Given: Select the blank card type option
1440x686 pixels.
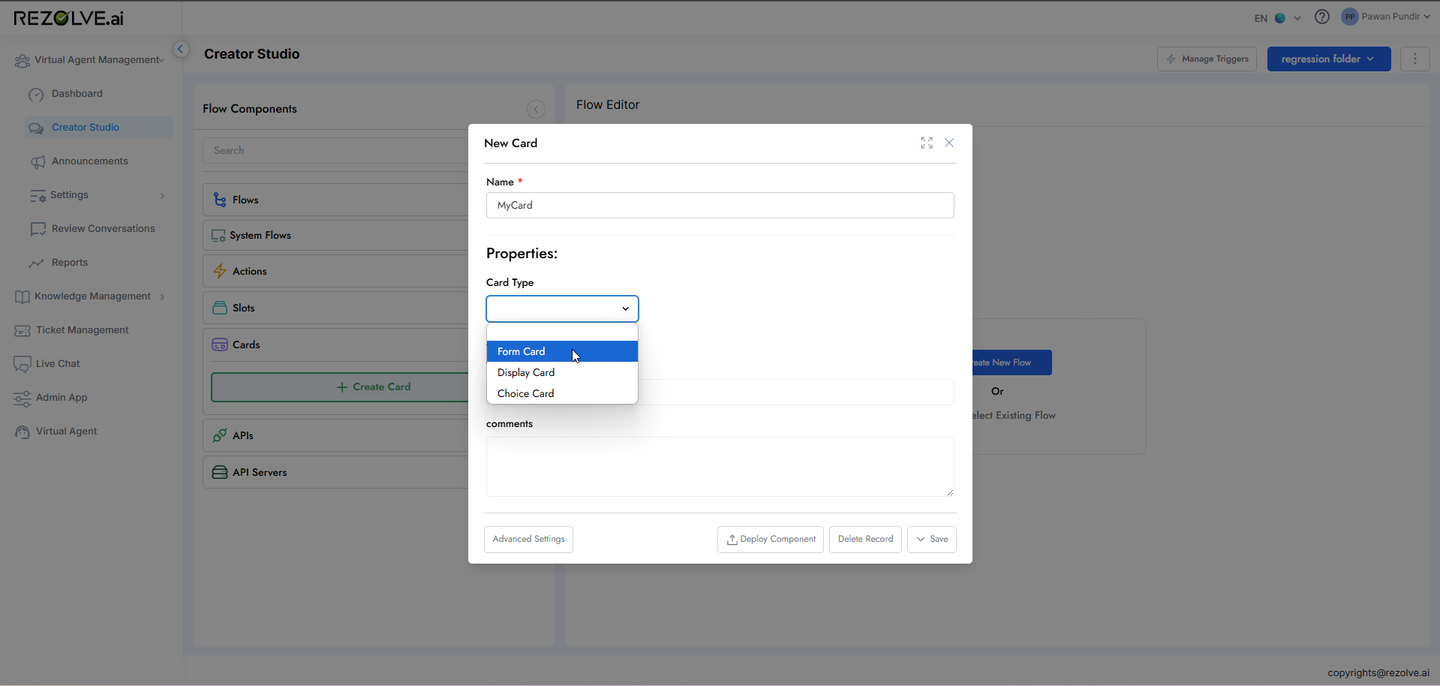Looking at the screenshot, I should 562,333.
